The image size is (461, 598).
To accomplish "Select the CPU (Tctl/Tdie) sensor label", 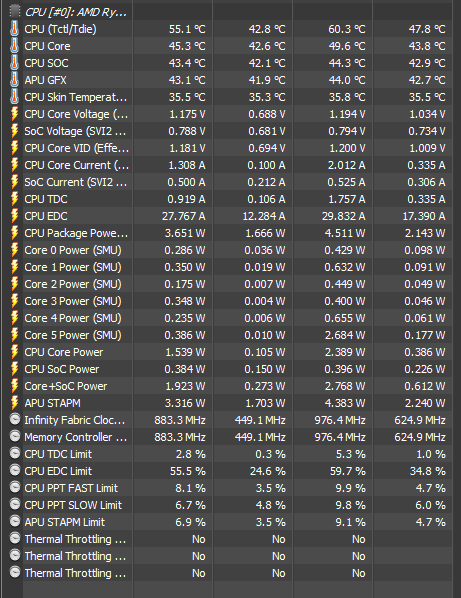I will (60, 29).
